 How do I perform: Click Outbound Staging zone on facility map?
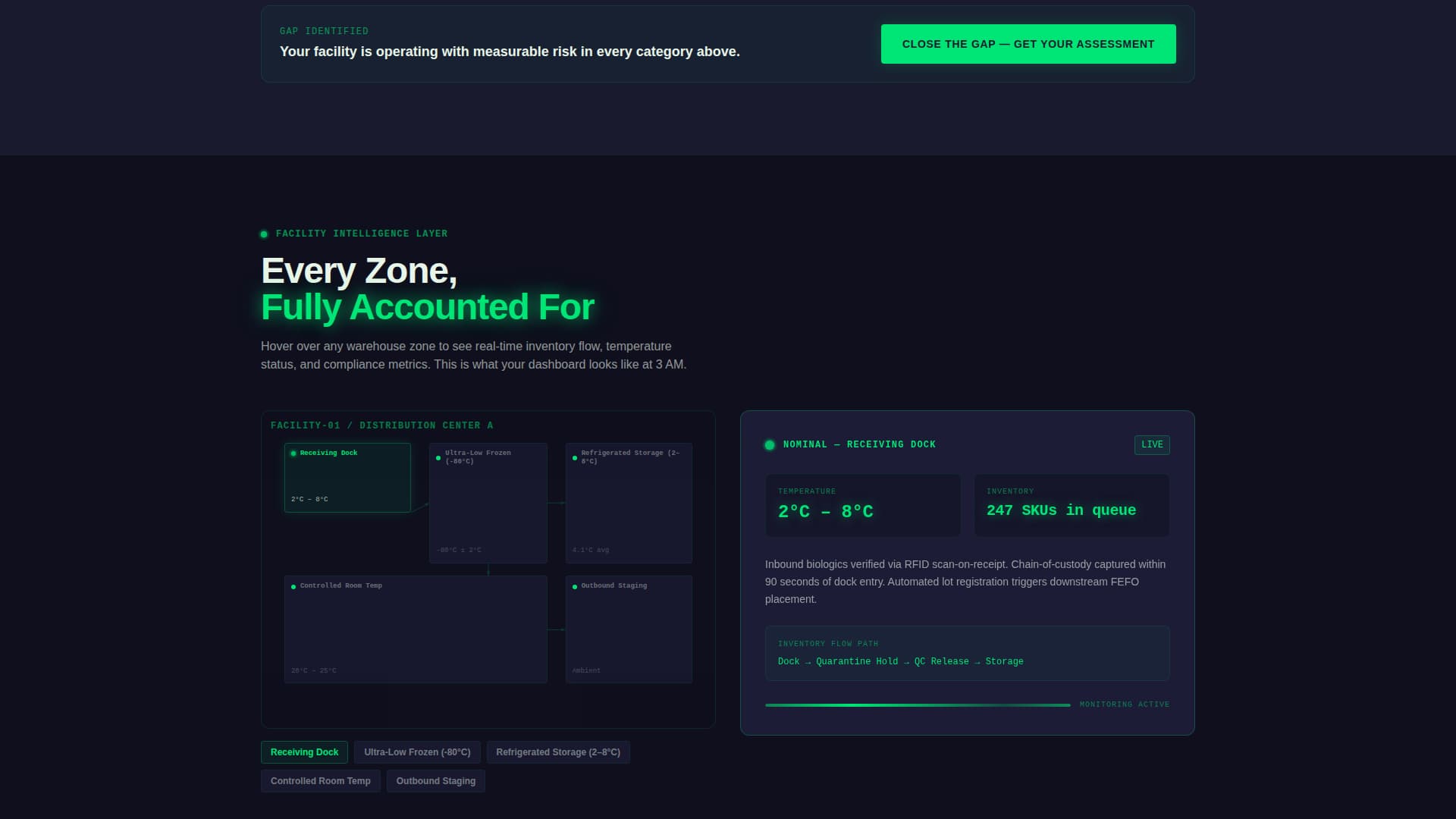629,629
